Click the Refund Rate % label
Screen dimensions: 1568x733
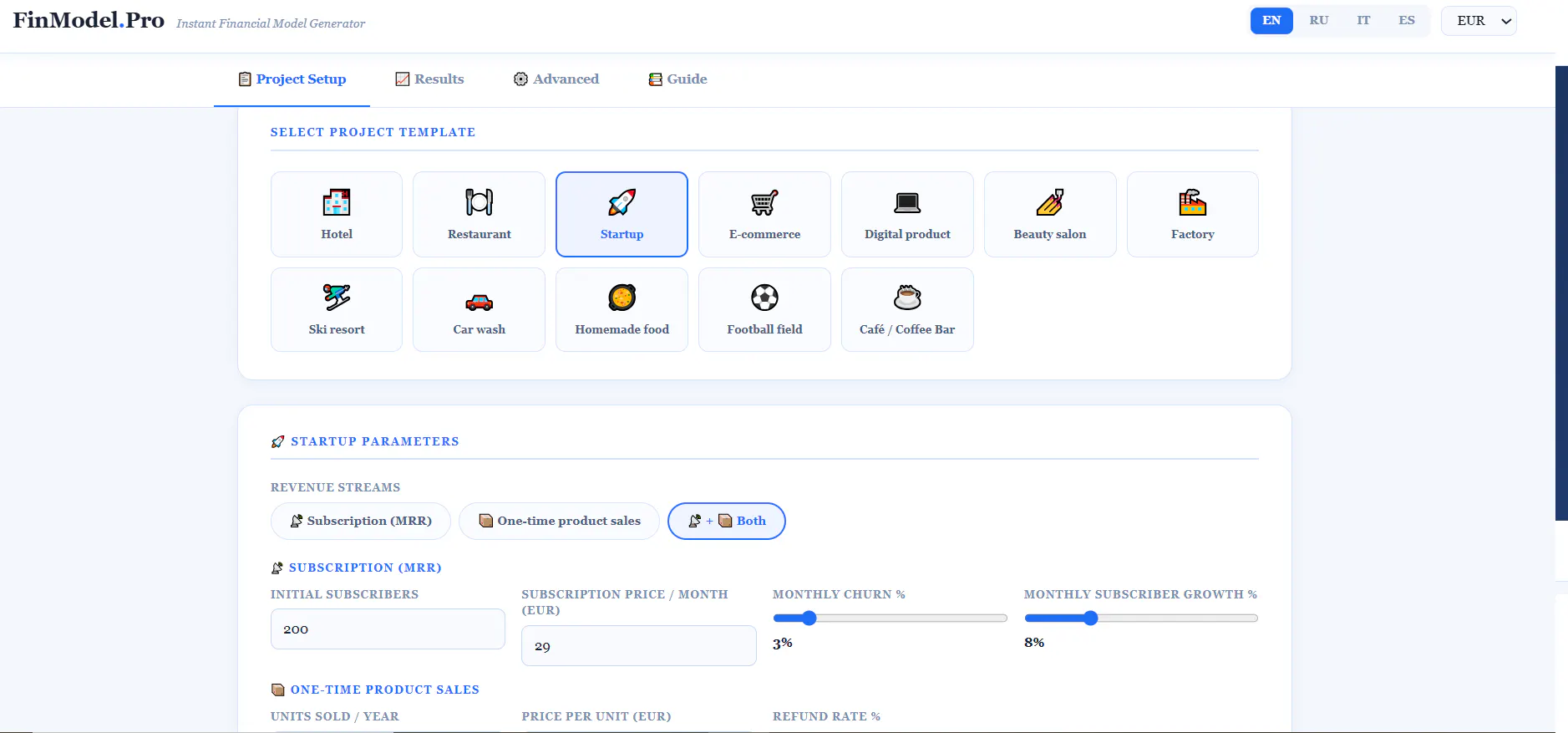point(826,716)
